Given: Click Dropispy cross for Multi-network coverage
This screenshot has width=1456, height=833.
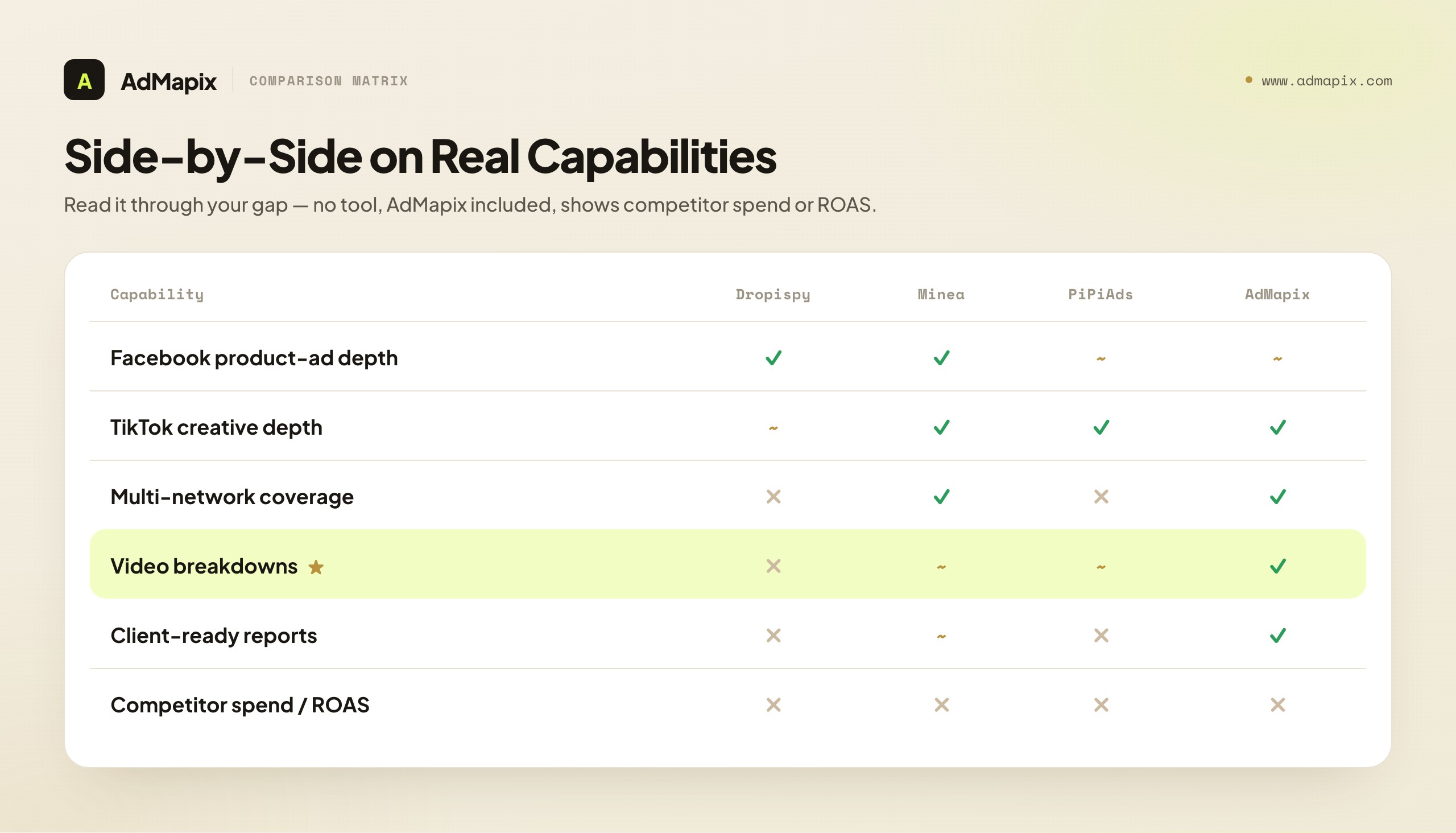Looking at the screenshot, I should click(x=773, y=497).
